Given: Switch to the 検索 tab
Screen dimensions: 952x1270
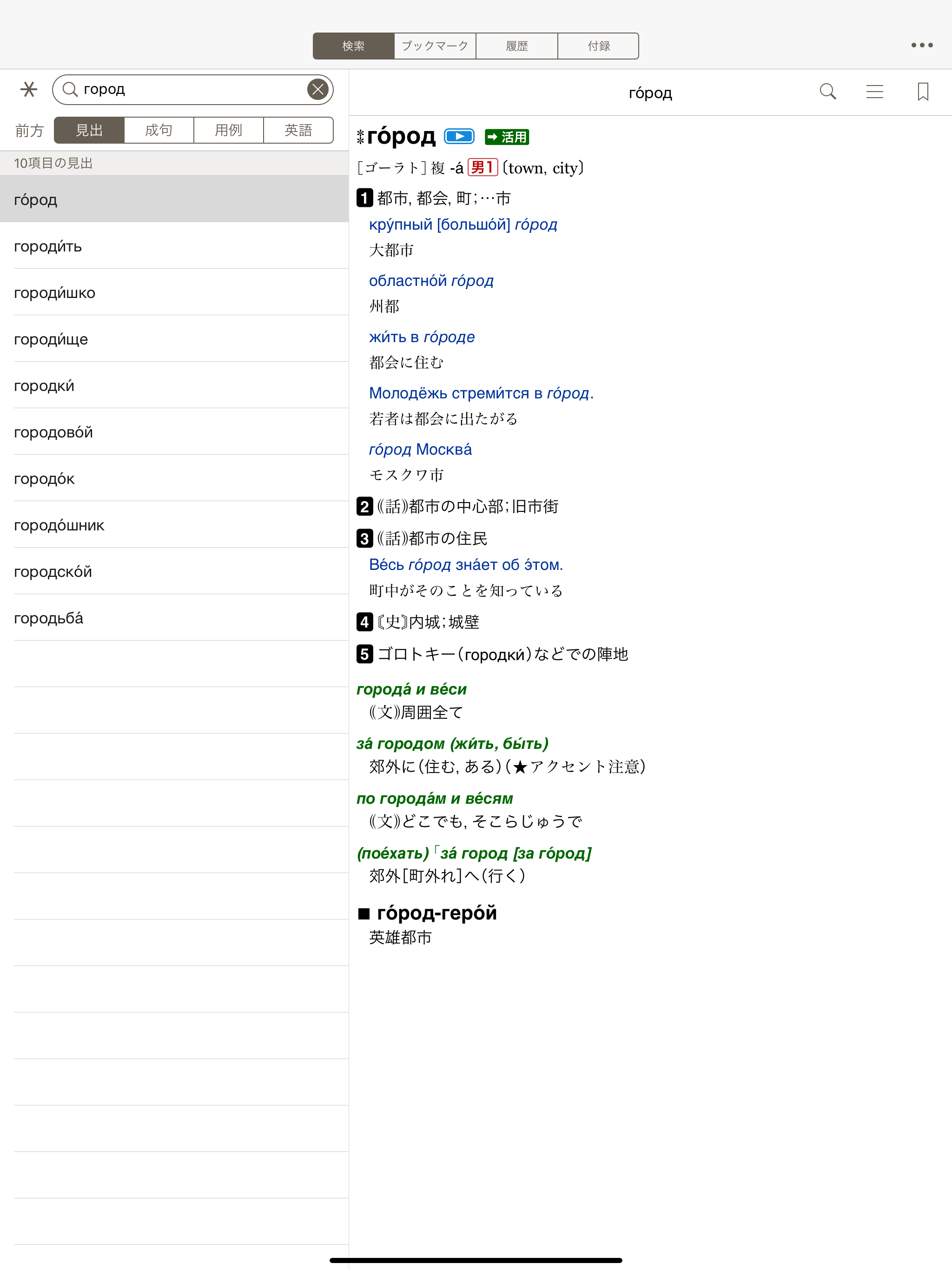Looking at the screenshot, I should point(354,46).
